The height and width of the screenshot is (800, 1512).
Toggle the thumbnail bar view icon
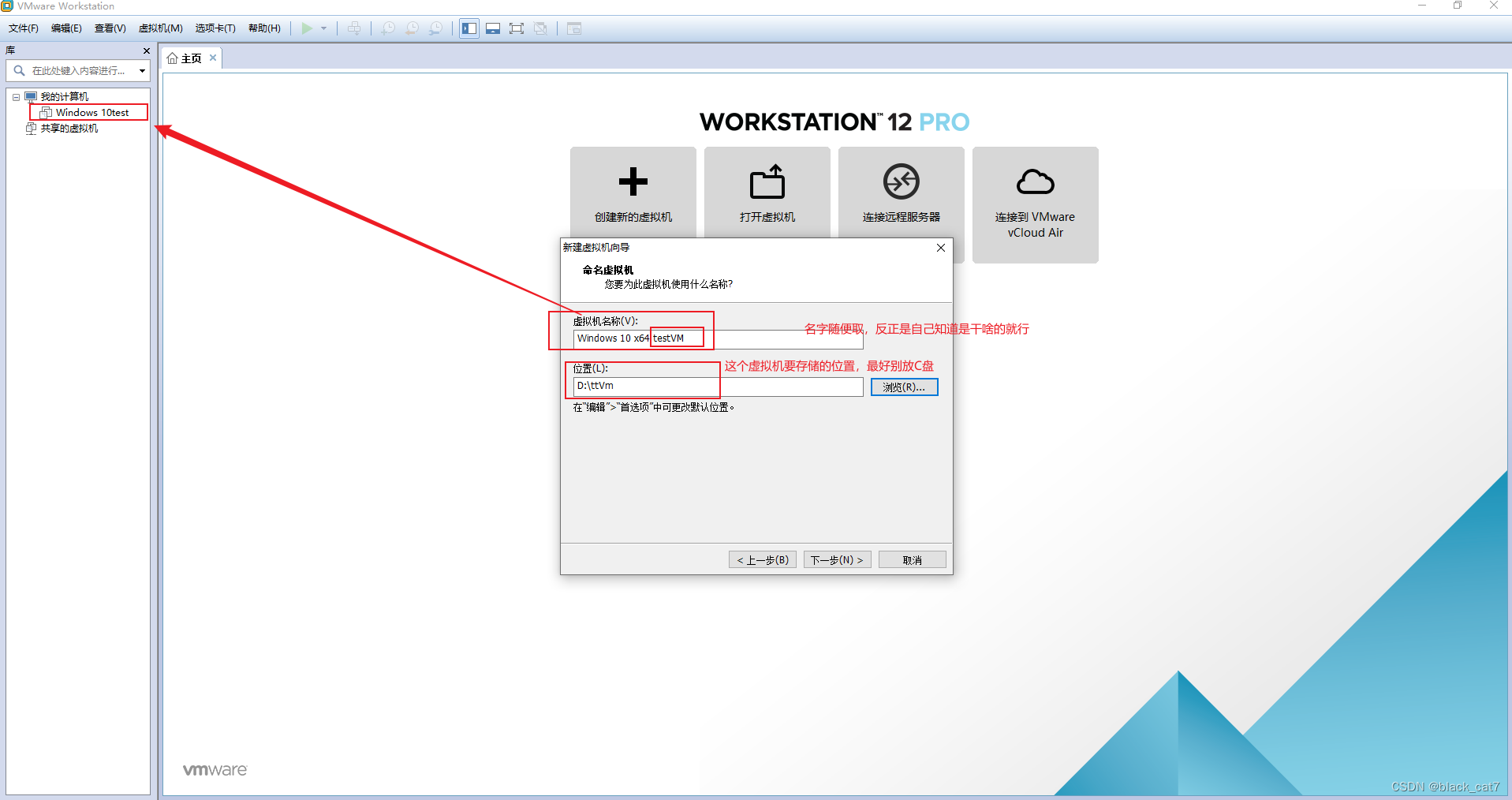click(493, 28)
